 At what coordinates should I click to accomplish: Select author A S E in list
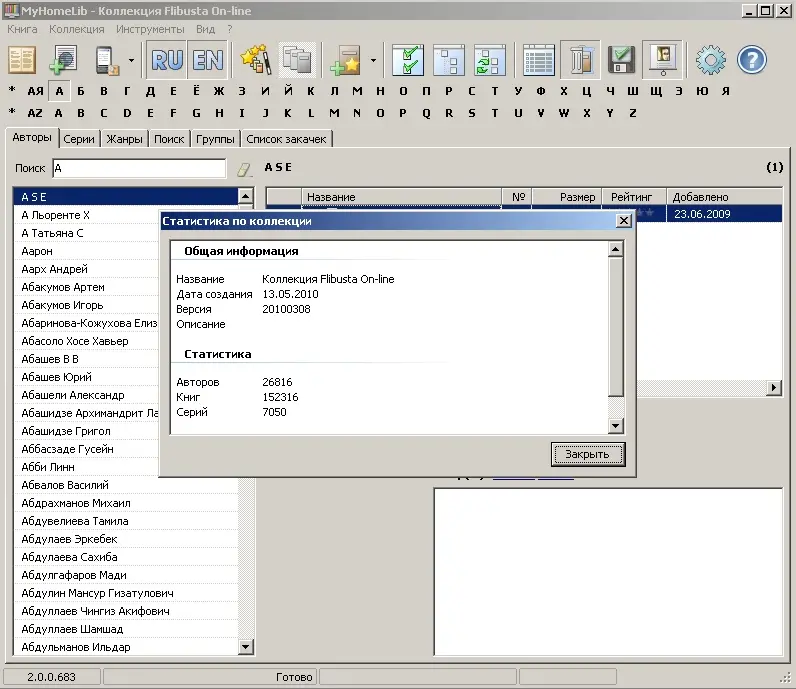pyautogui.click(x=126, y=197)
